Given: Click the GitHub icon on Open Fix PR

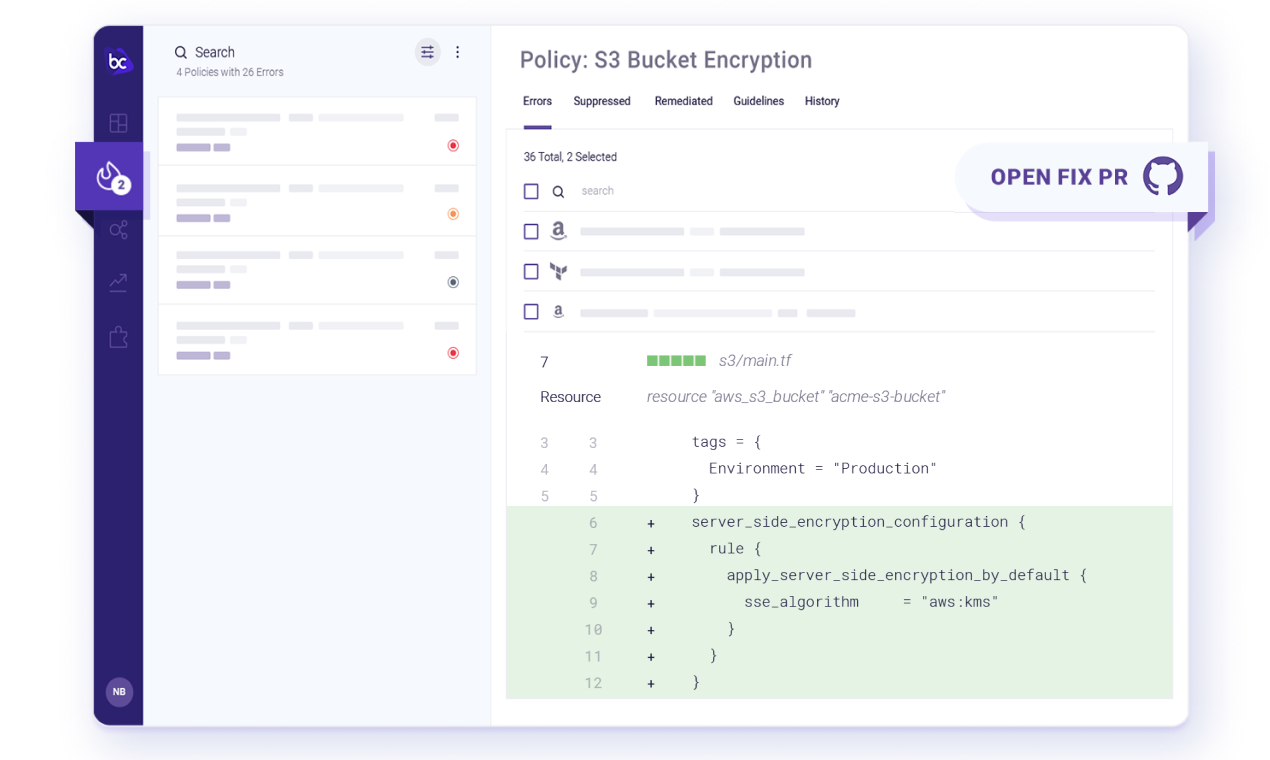Looking at the screenshot, I should click(x=1163, y=176).
